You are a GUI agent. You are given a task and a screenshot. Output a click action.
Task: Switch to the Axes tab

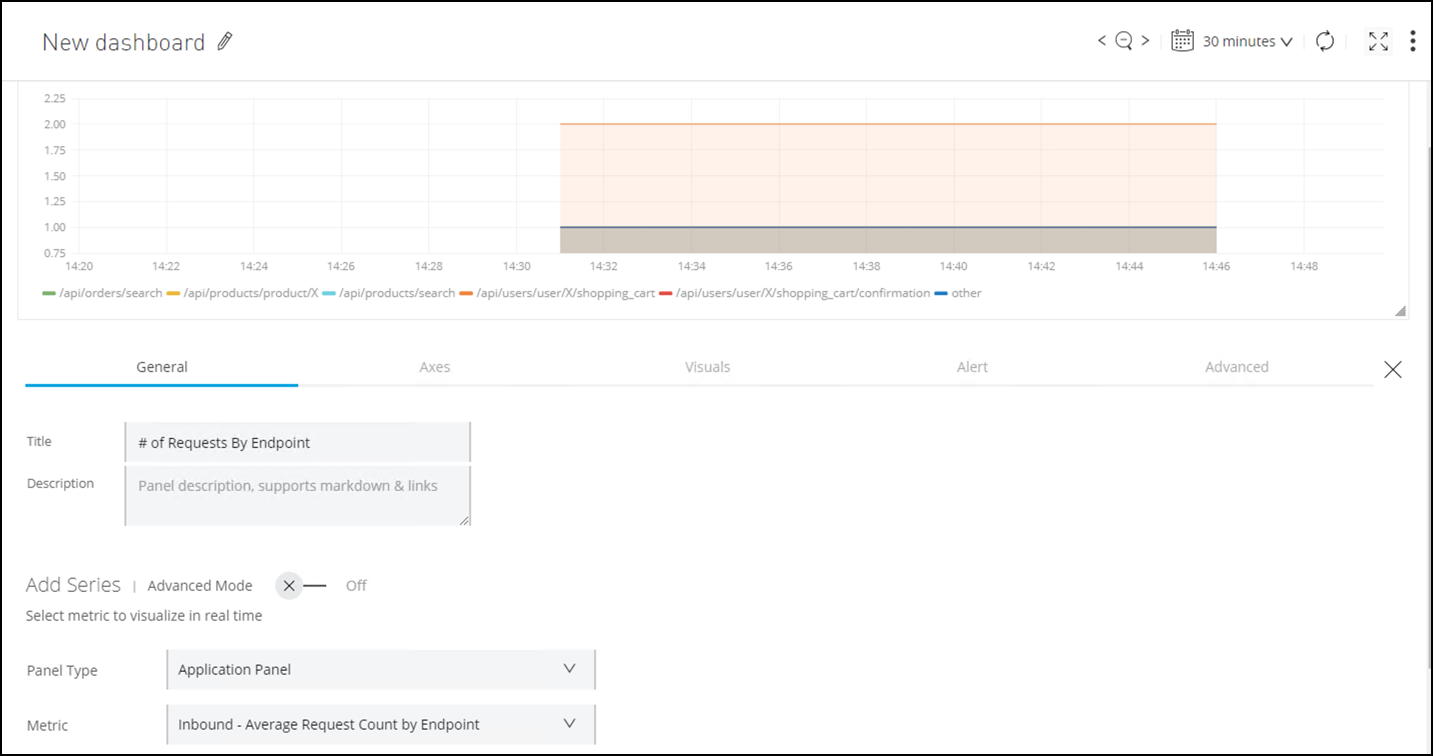(434, 367)
